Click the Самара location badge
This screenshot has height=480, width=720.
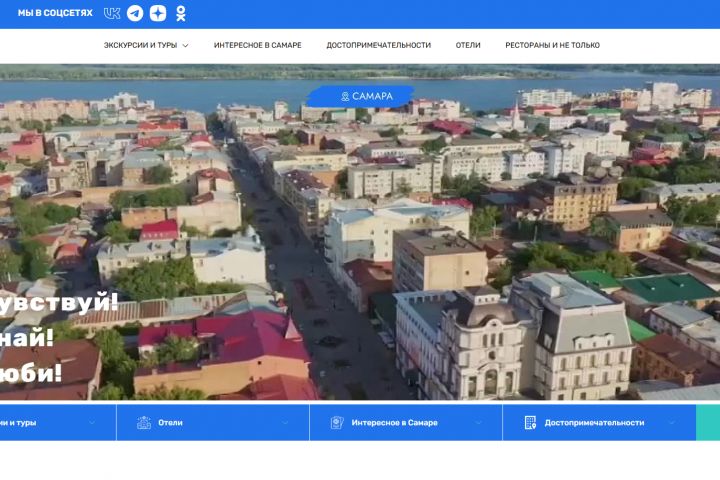click(360, 96)
